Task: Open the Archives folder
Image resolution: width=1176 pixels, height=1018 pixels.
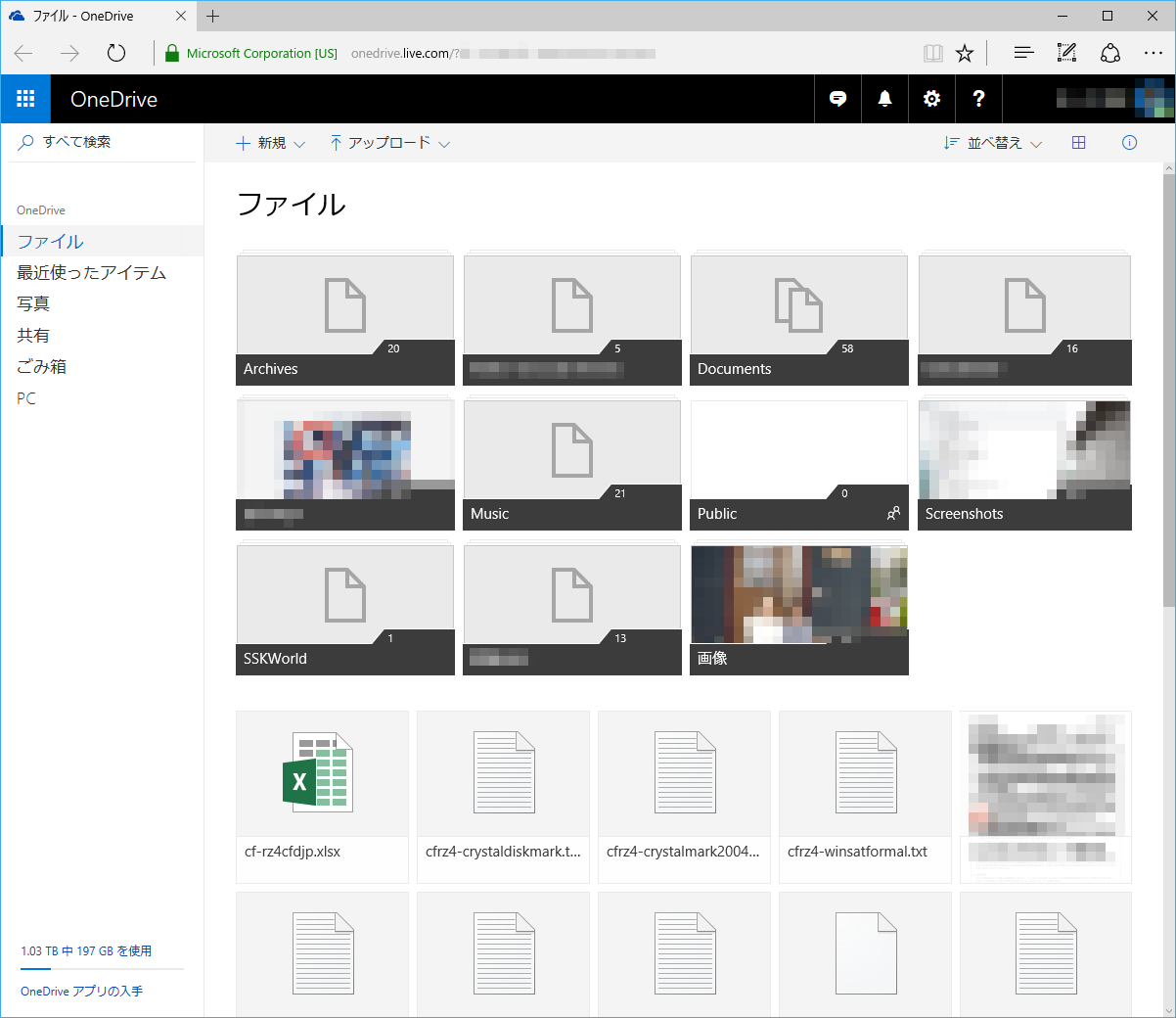Action: click(345, 319)
